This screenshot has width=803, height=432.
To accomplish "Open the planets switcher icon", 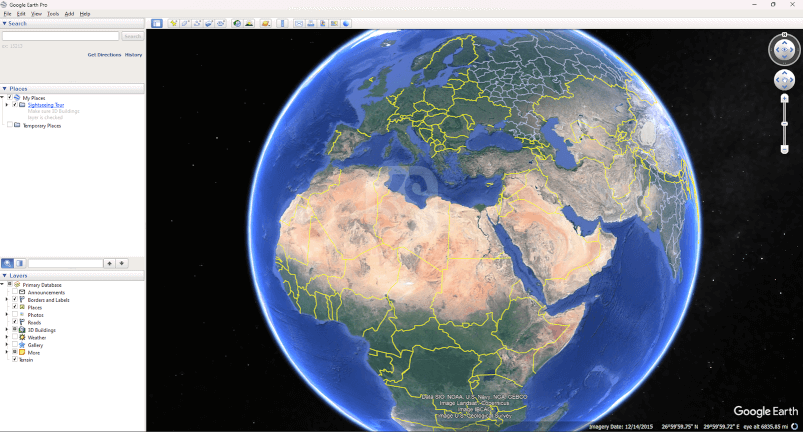I will (265, 24).
